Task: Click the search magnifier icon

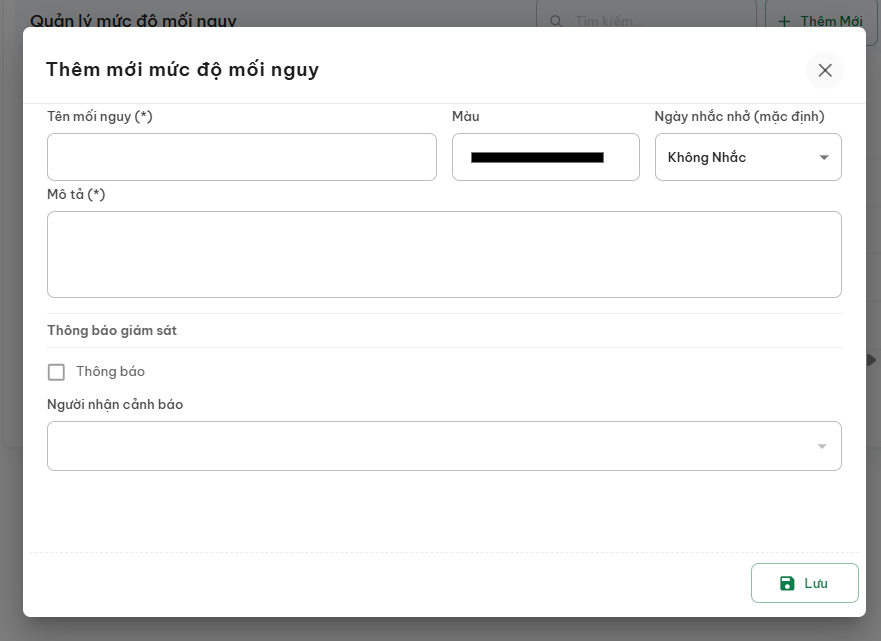Action: (x=556, y=21)
